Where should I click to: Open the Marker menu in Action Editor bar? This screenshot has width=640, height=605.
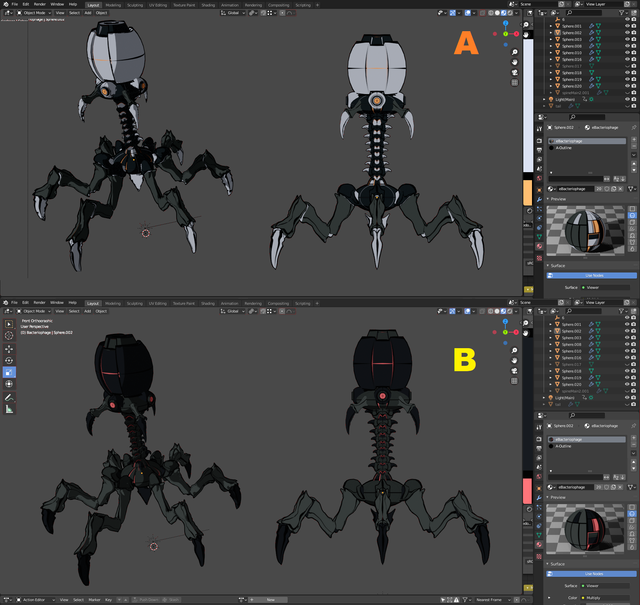(94, 600)
